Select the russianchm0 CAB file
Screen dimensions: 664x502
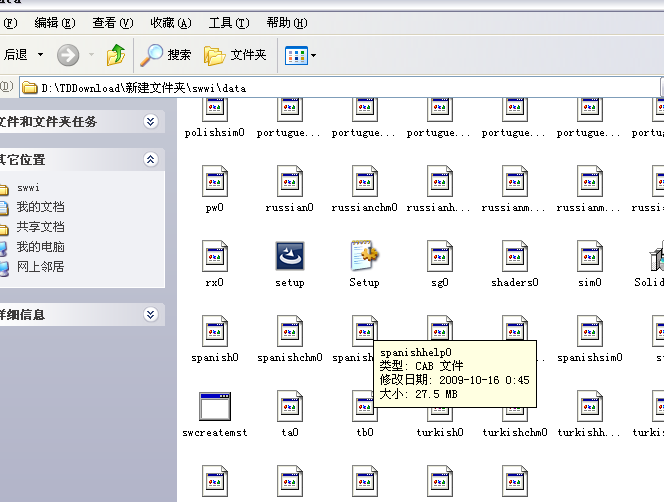(x=364, y=182)
